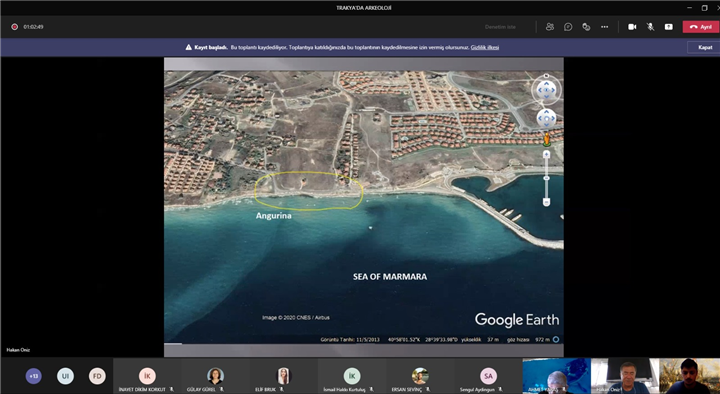
Task: Click the warning triangle icon in the banner
Action: click(189, 47)
